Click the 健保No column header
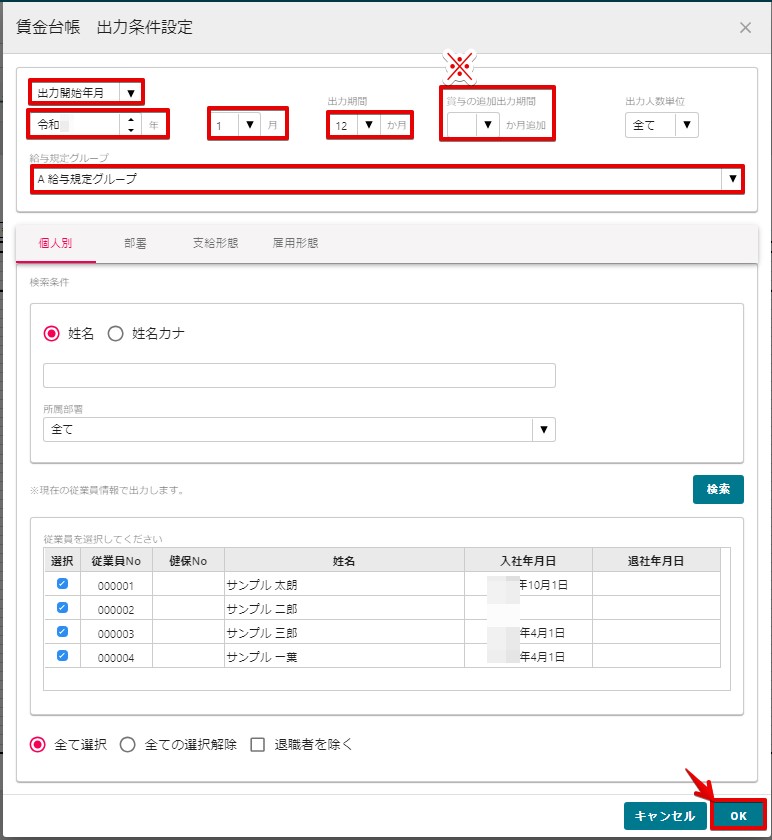Viewport: 772px width, 840px height. point(188,561)
